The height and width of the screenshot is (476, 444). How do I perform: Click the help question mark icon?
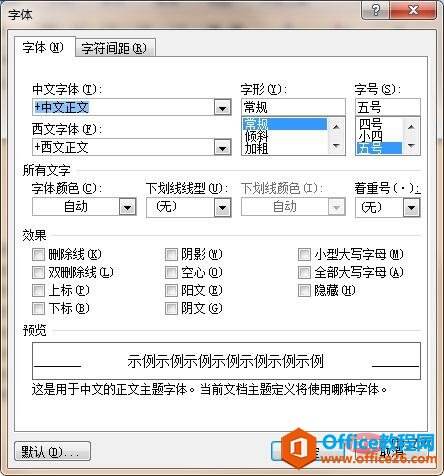(375, 10)
